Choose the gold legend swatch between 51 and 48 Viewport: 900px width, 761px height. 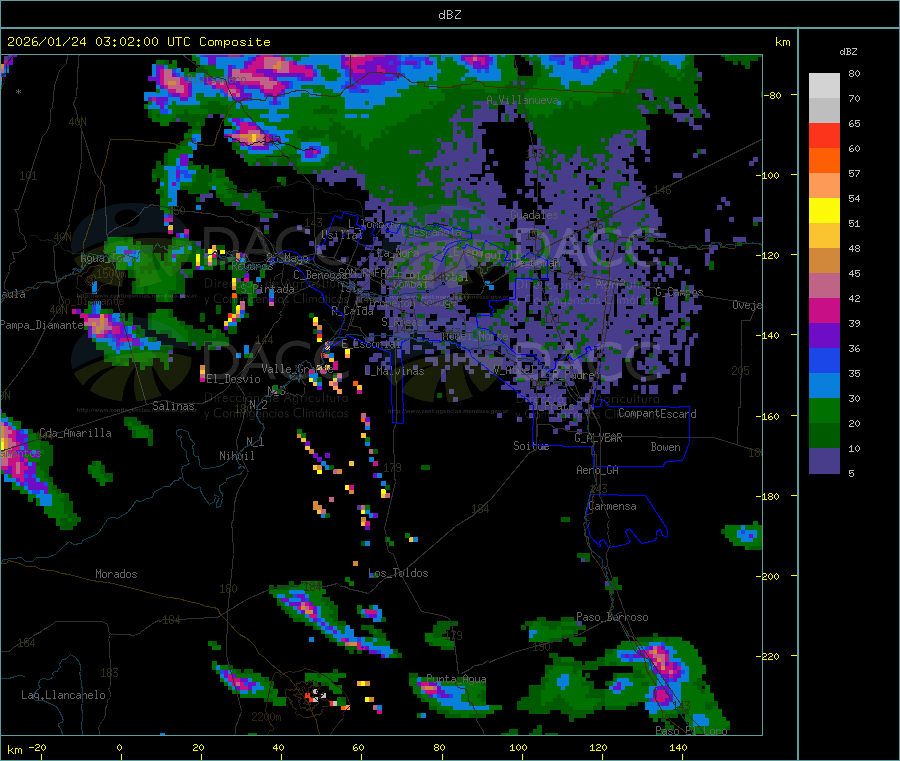[x=824, y=236]
